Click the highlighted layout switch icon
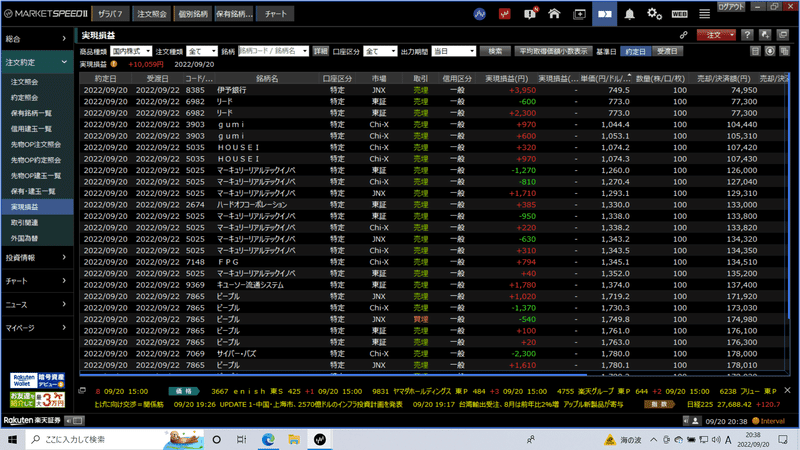 click(605, 14)
